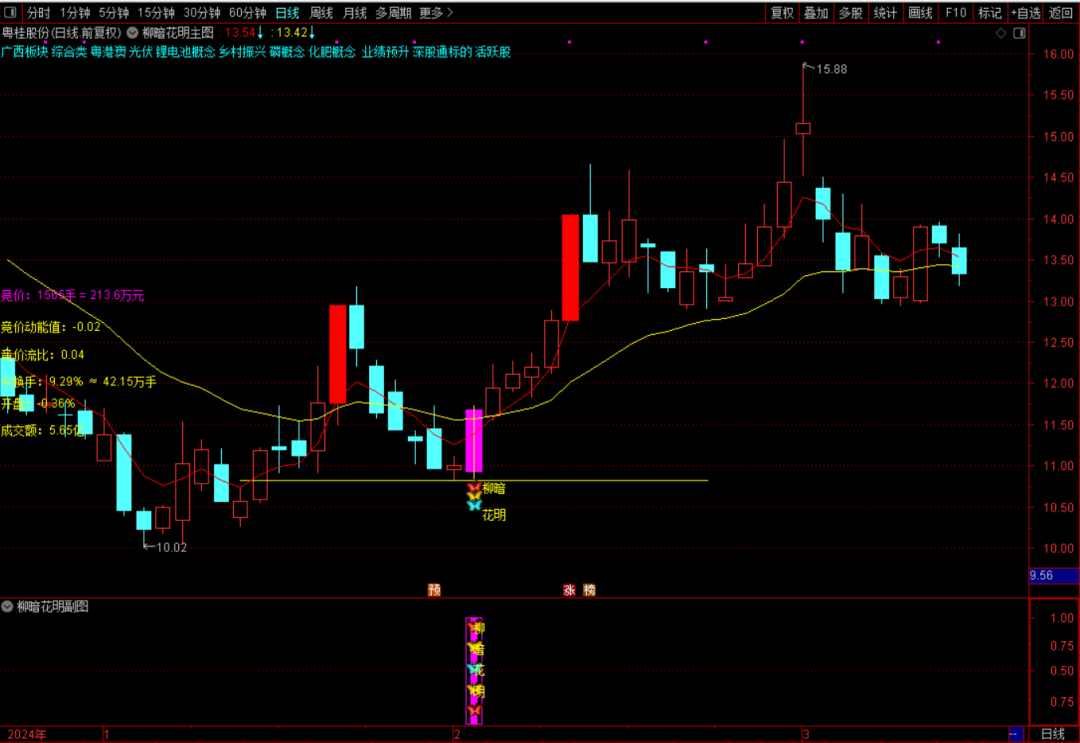Add stock with +自选 button
The width and height of the screenshot is (1080, 743).
[x=1026, y=13]
